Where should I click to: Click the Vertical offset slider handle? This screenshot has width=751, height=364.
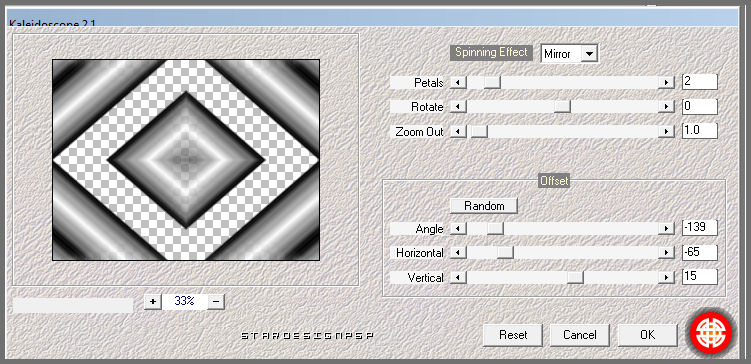click(575, 277)
